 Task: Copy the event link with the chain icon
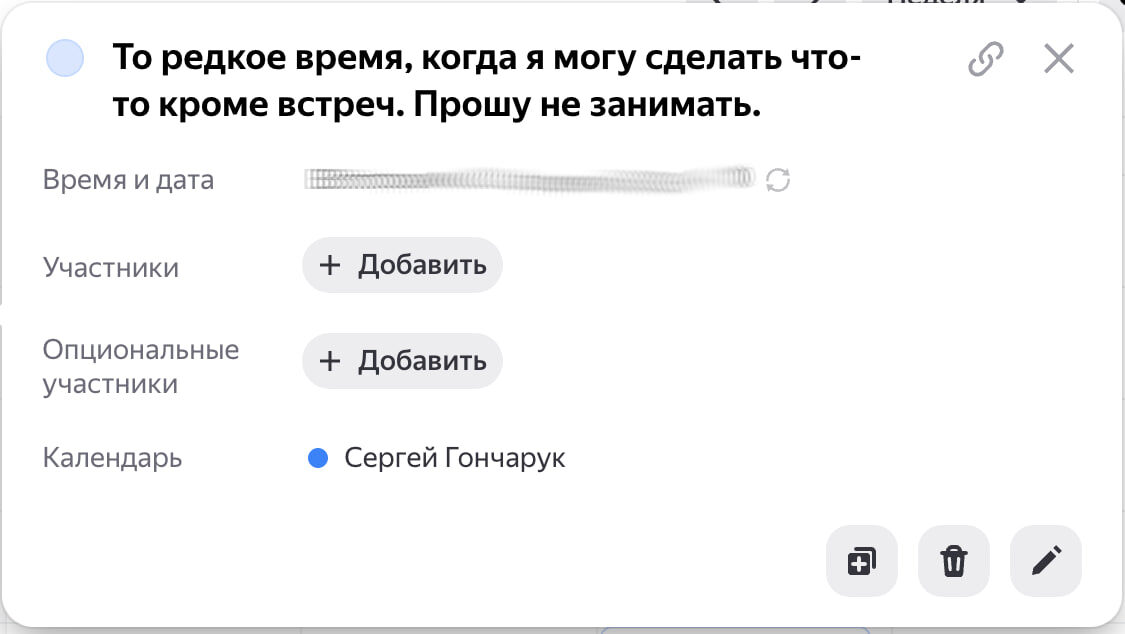986,59
